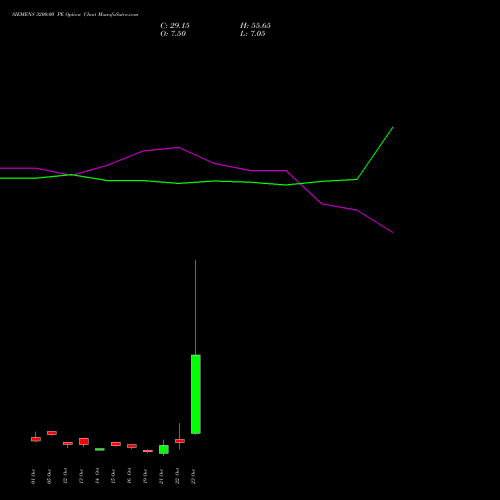This screenshot has width=500, height=500.
Task: Click the red candle above 13 Oct
Action: point(84,441)
